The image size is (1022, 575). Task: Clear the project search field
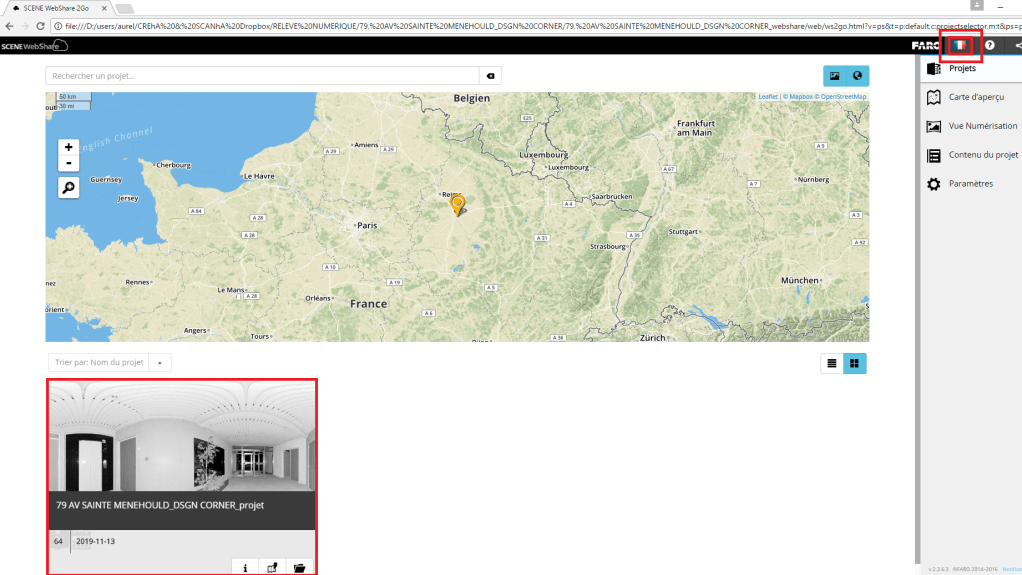(490, 76)
